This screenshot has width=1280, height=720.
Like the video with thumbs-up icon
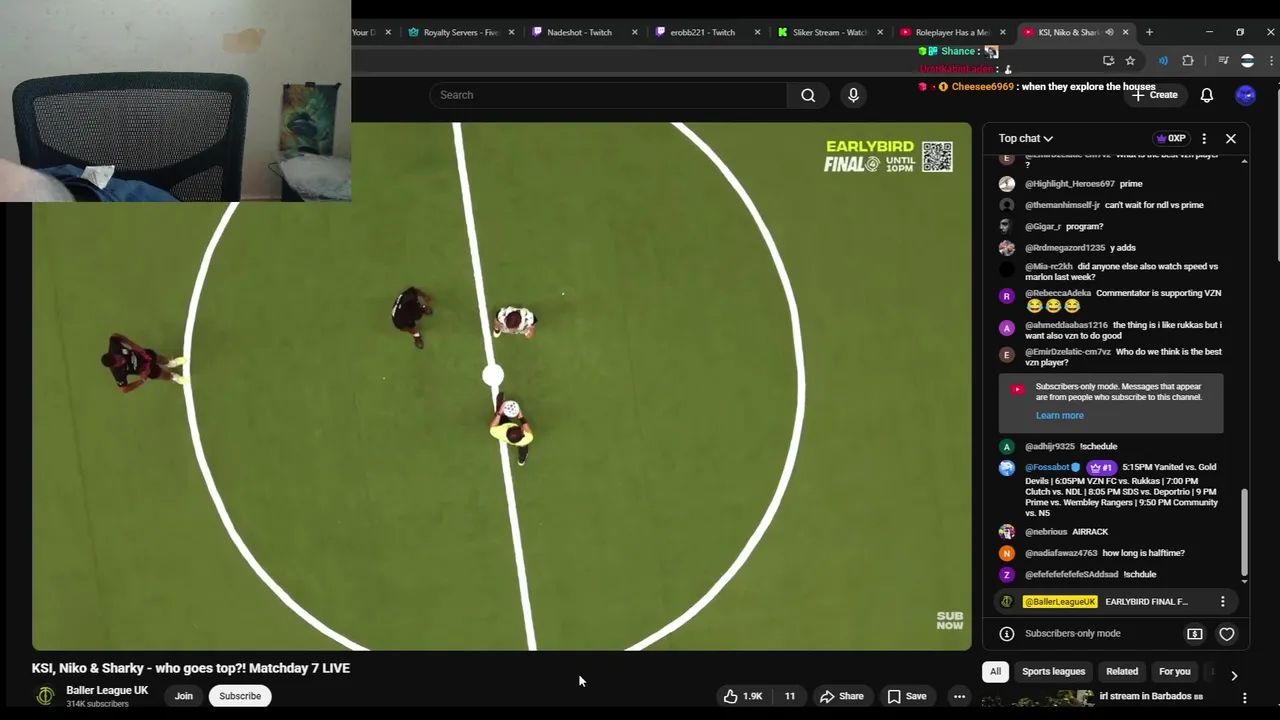pos(743,696)
